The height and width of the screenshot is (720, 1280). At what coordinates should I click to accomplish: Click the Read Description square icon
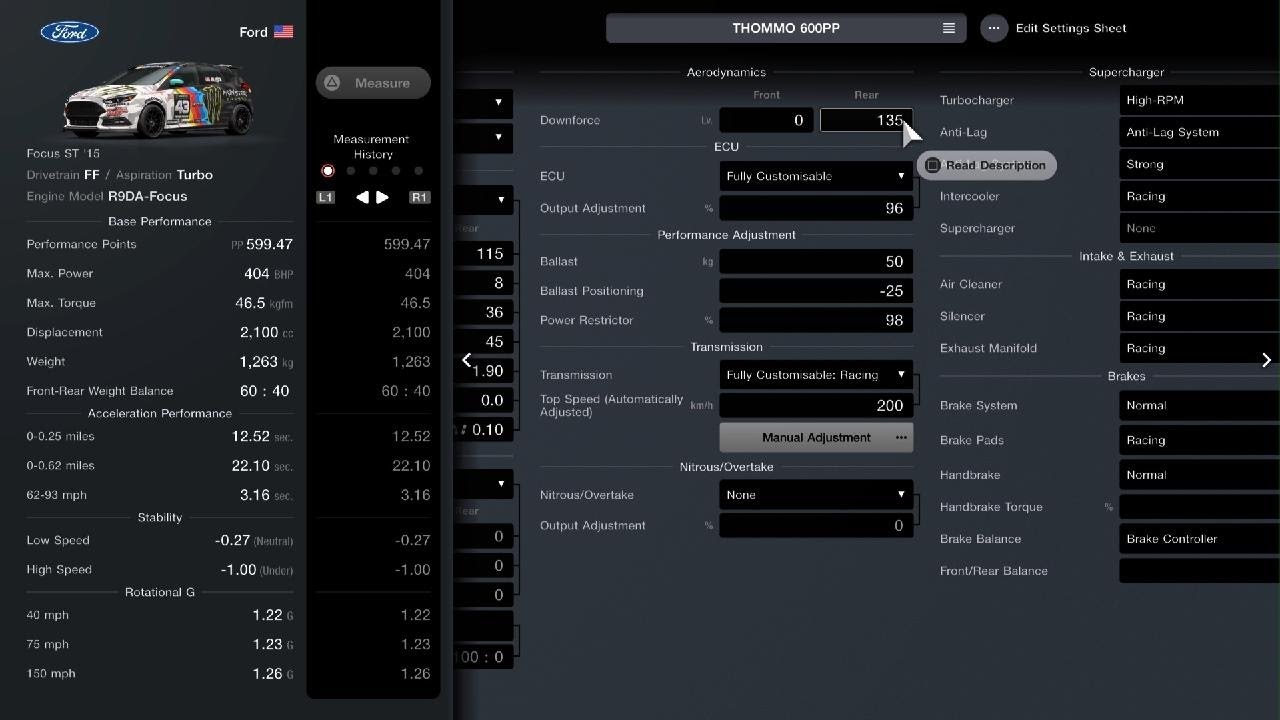pyautogui.click(x=932, y=165)
